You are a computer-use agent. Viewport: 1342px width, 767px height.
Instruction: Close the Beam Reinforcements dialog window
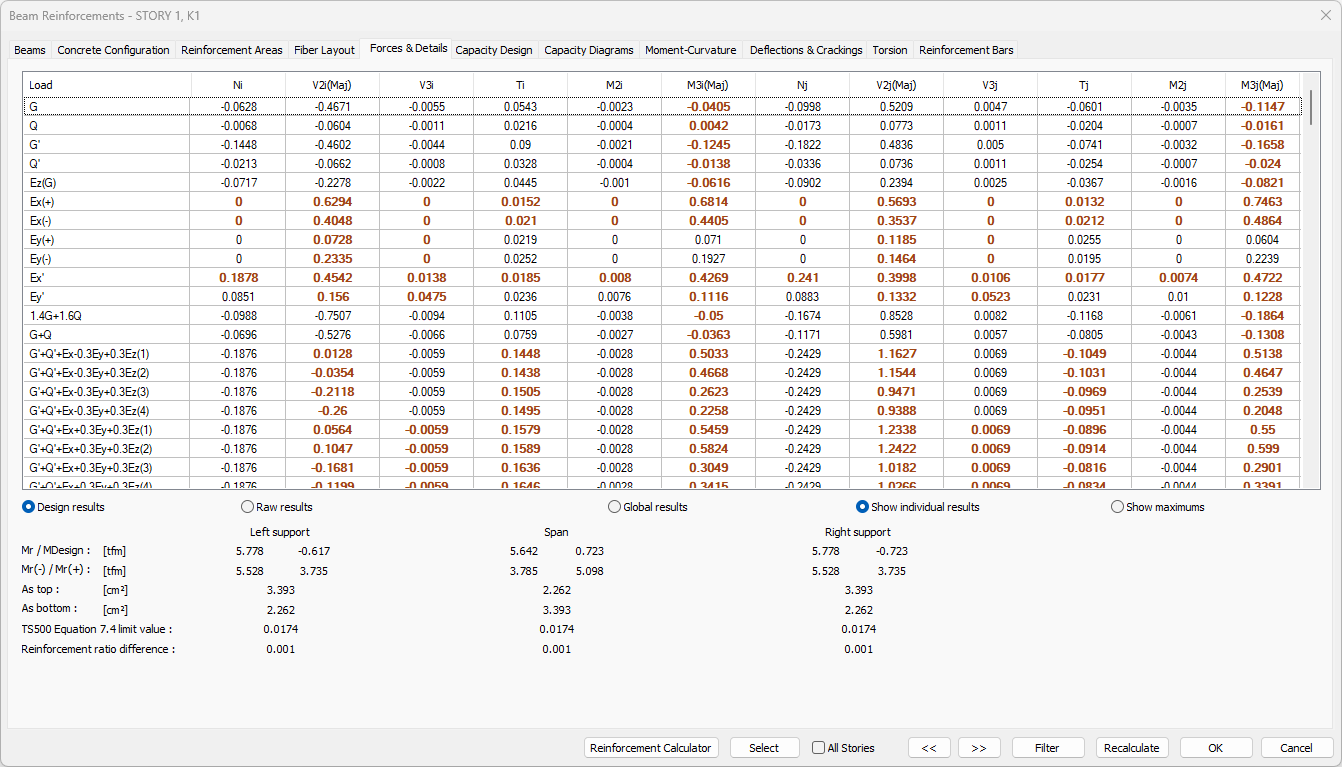[x=1325, y=14]
